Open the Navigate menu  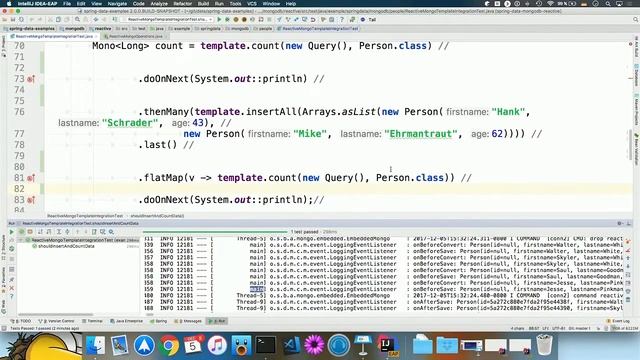click(117, 3)
